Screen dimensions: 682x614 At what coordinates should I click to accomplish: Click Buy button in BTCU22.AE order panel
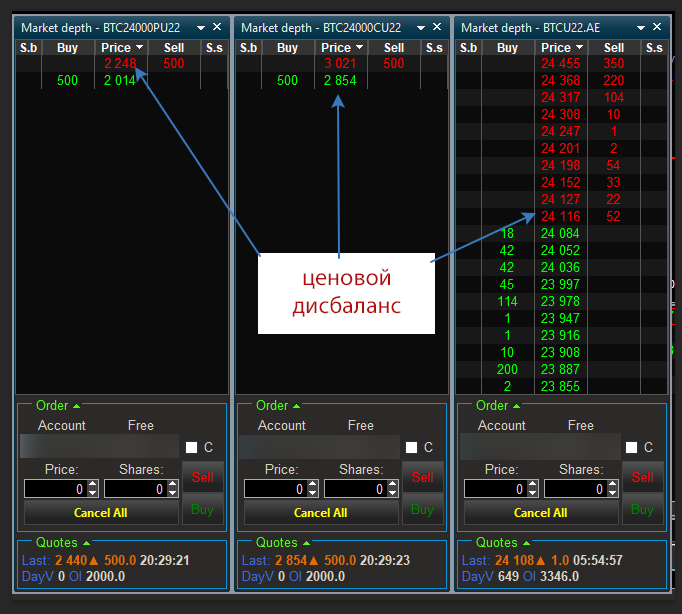click(643, 509)
